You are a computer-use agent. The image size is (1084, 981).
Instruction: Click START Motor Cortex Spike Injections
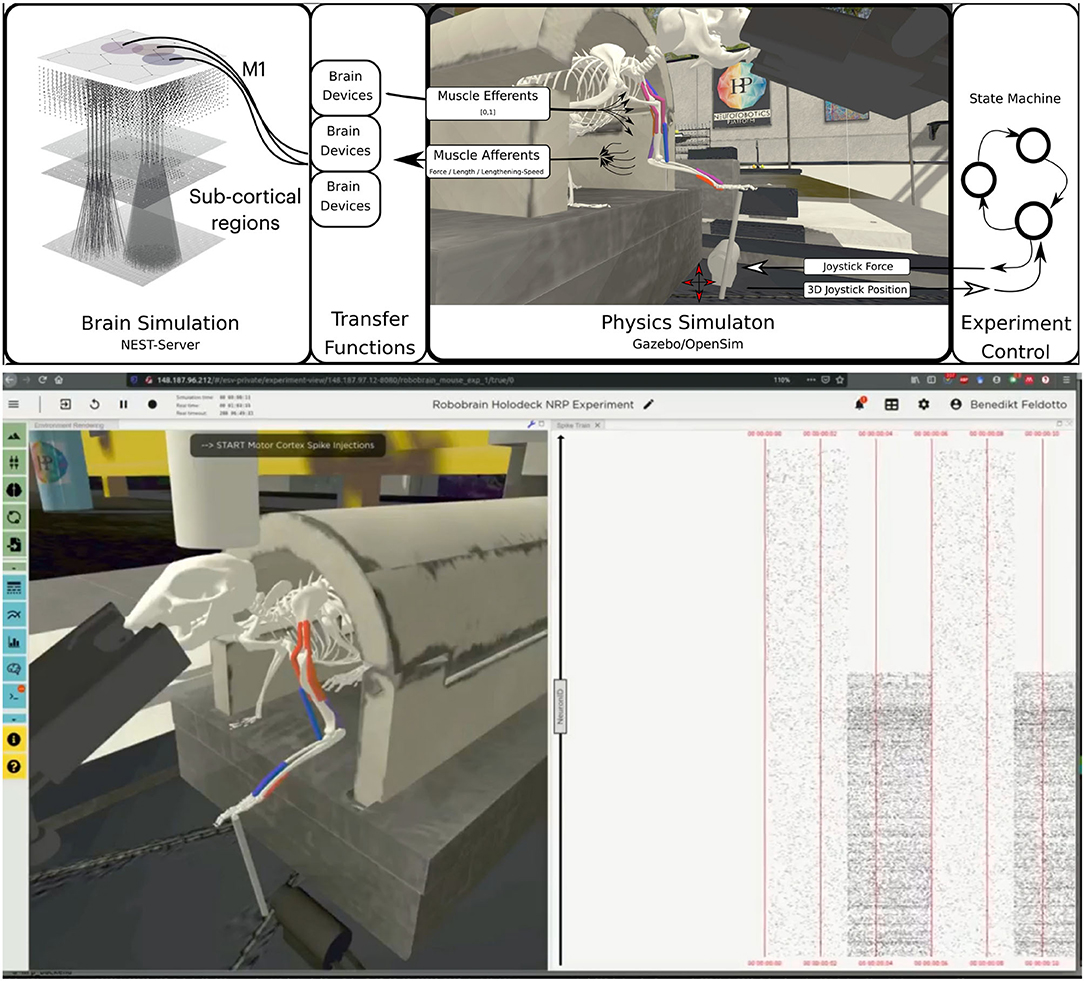point(288,445)
